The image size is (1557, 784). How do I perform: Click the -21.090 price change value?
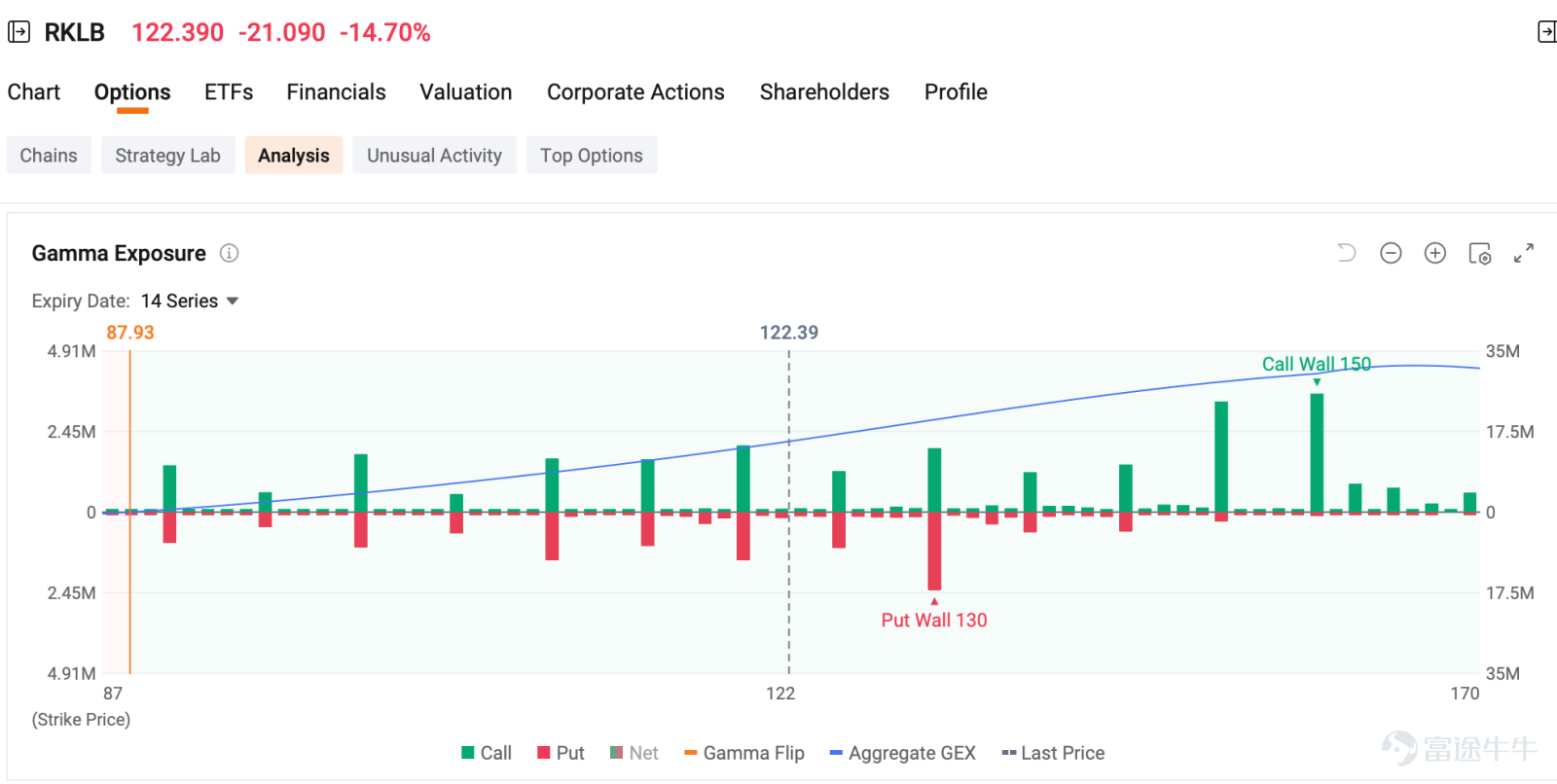coord(282,32)
